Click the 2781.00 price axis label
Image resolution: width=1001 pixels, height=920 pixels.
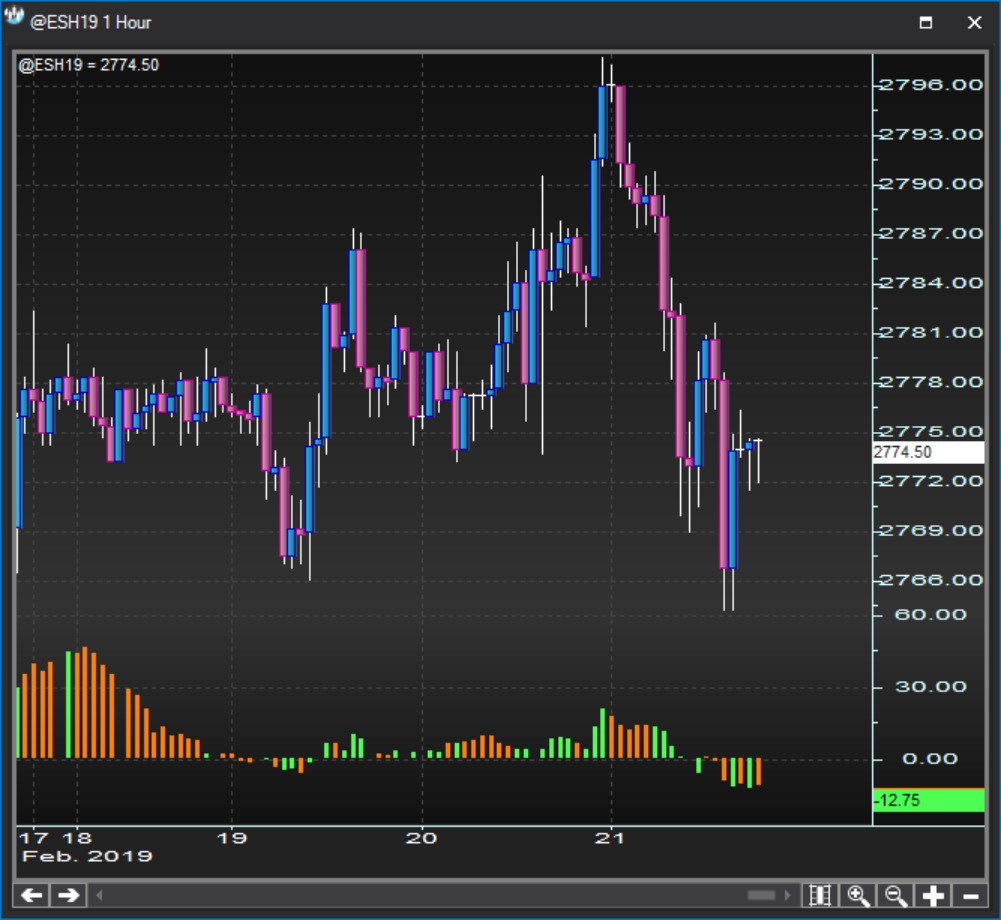tap(931, 333)
